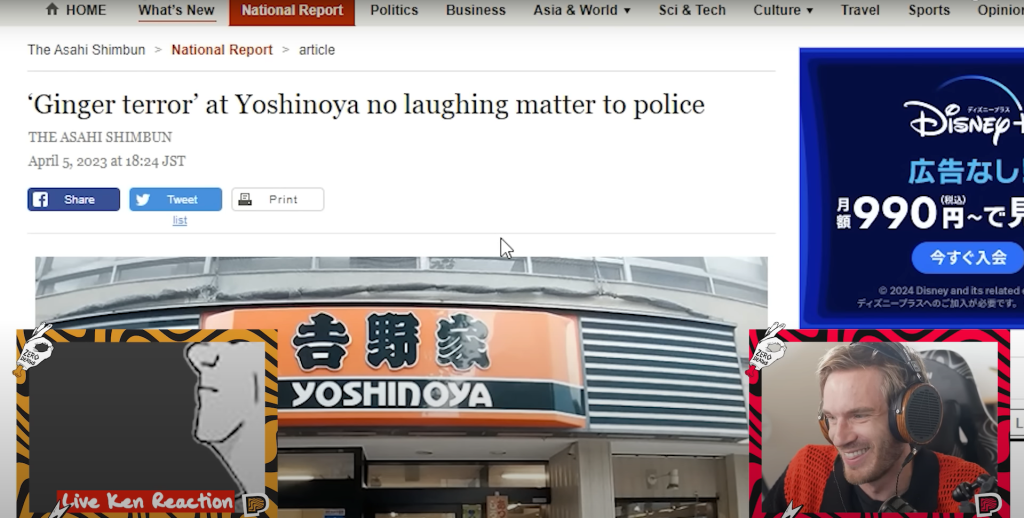Switch to the Sci & Tech section
Viewport: 1024px width, 518px height.
pyautogui.click(x=692, y=10)
